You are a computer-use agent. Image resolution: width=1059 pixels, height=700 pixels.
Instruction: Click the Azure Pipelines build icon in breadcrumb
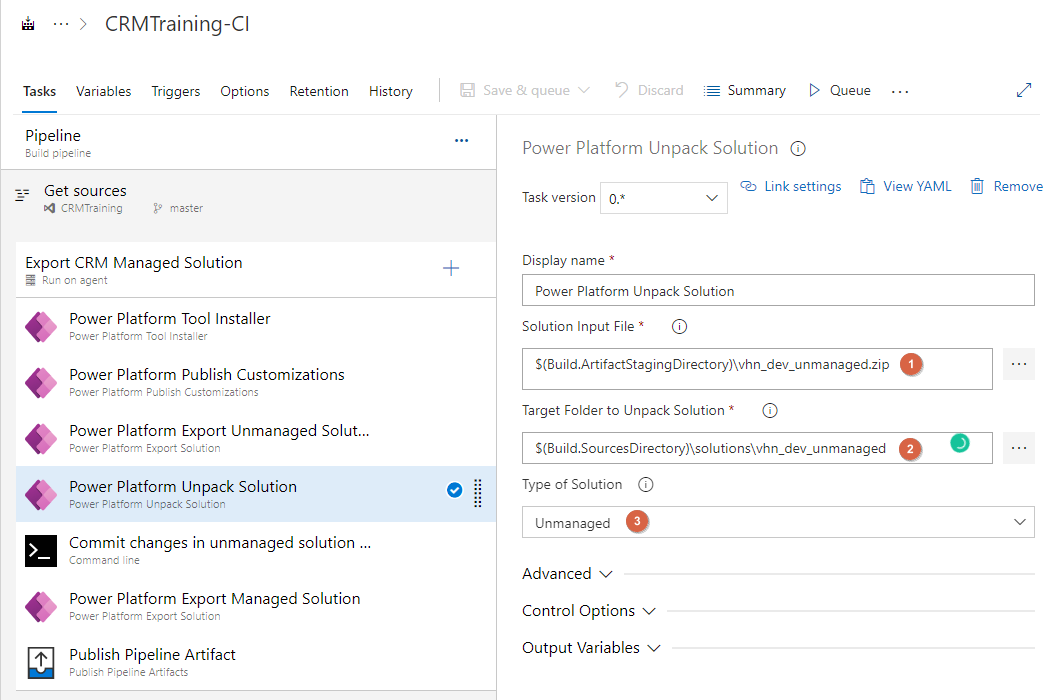click(x=28, y=24)
